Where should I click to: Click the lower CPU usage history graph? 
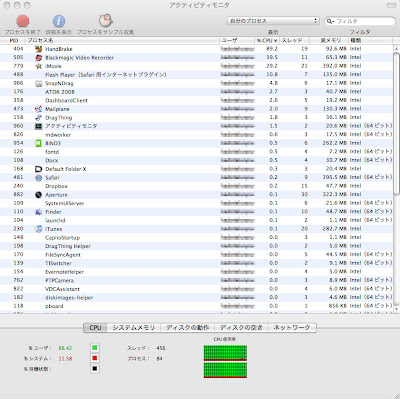point(225,370)
